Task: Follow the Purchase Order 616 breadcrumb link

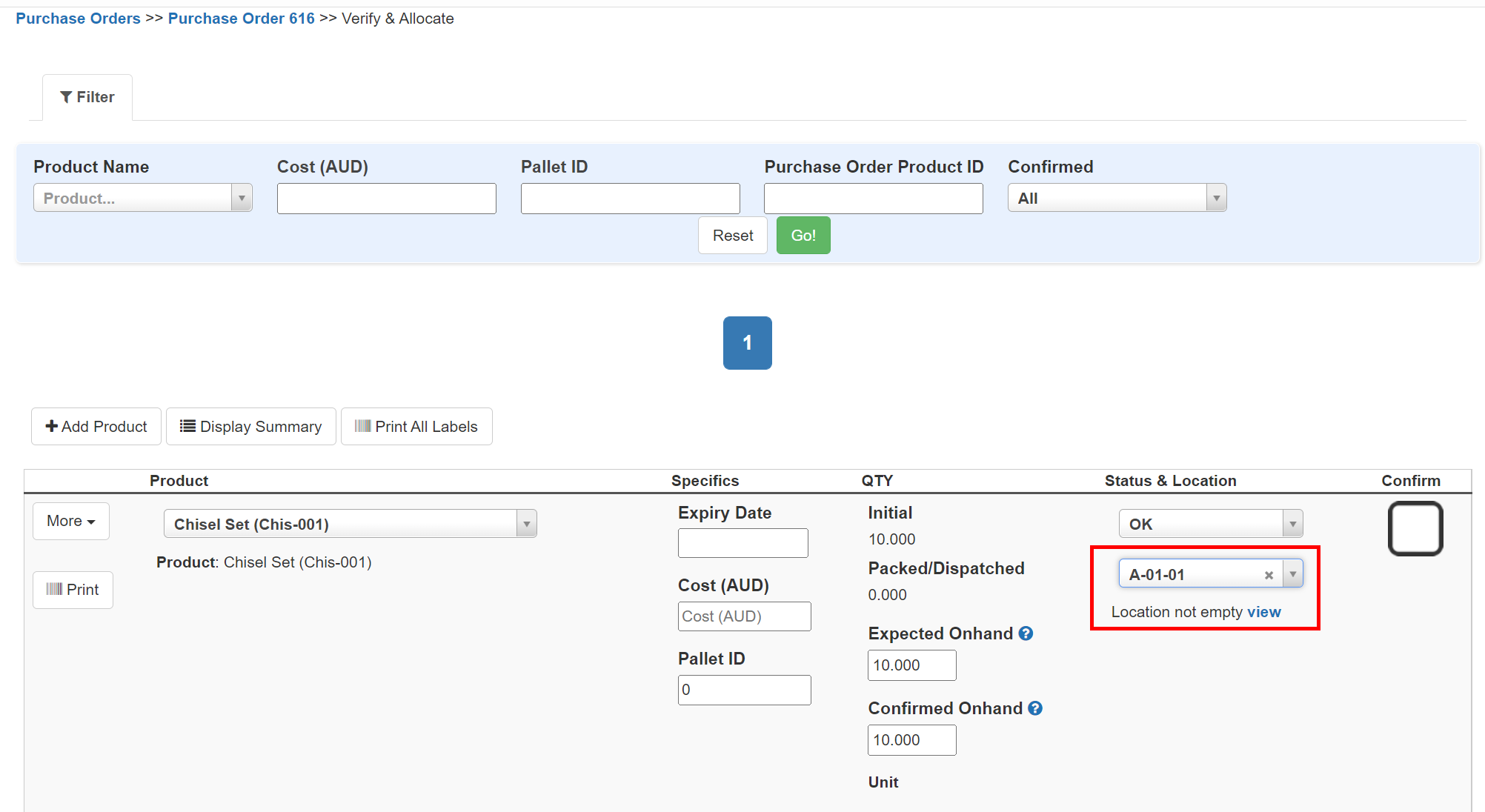Action: pos(241,19)
